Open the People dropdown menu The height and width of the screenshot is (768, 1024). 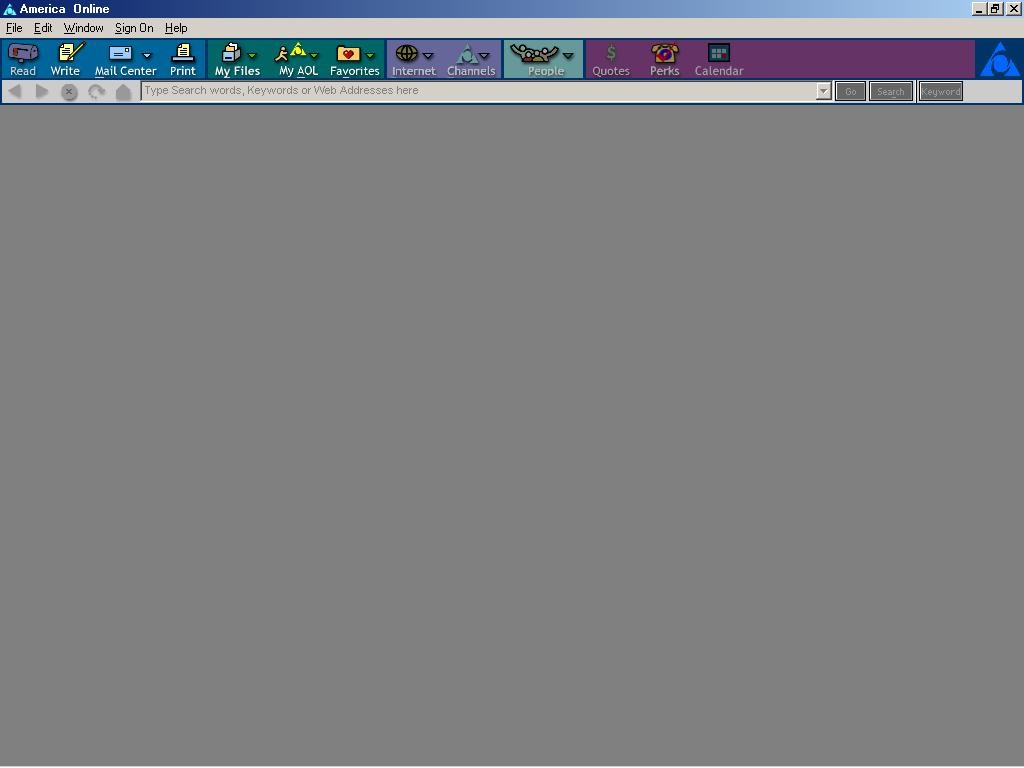click(568, 56)
